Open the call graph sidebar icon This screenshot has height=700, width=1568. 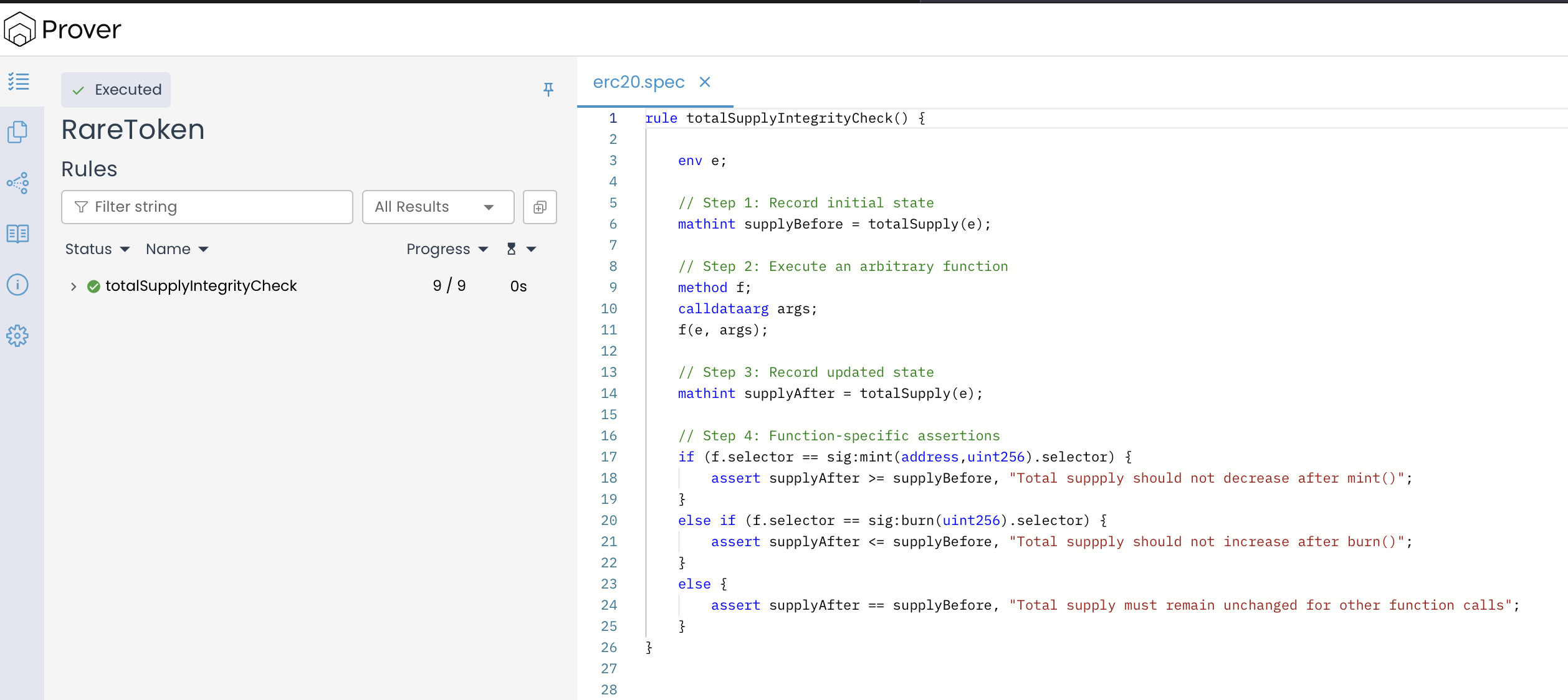[x=17, y=183]
